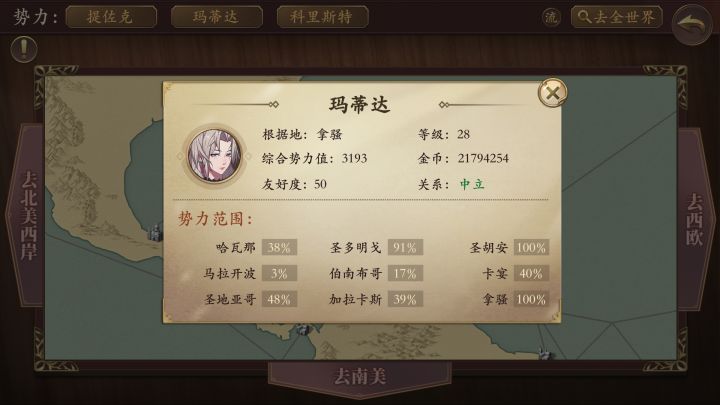Open the 去全世界 search button
Image resolution: width=720 pixels, height=405 pixels.
616,17
